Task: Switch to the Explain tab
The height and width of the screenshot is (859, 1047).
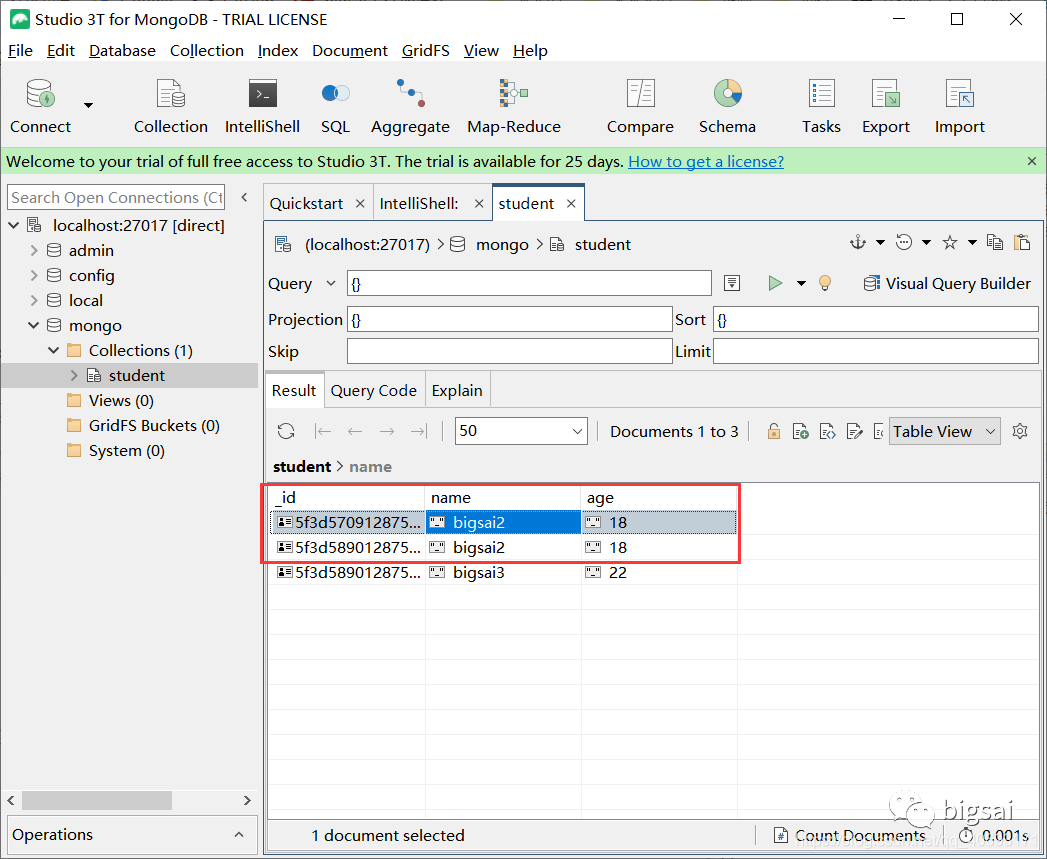Action: (457, 391)
